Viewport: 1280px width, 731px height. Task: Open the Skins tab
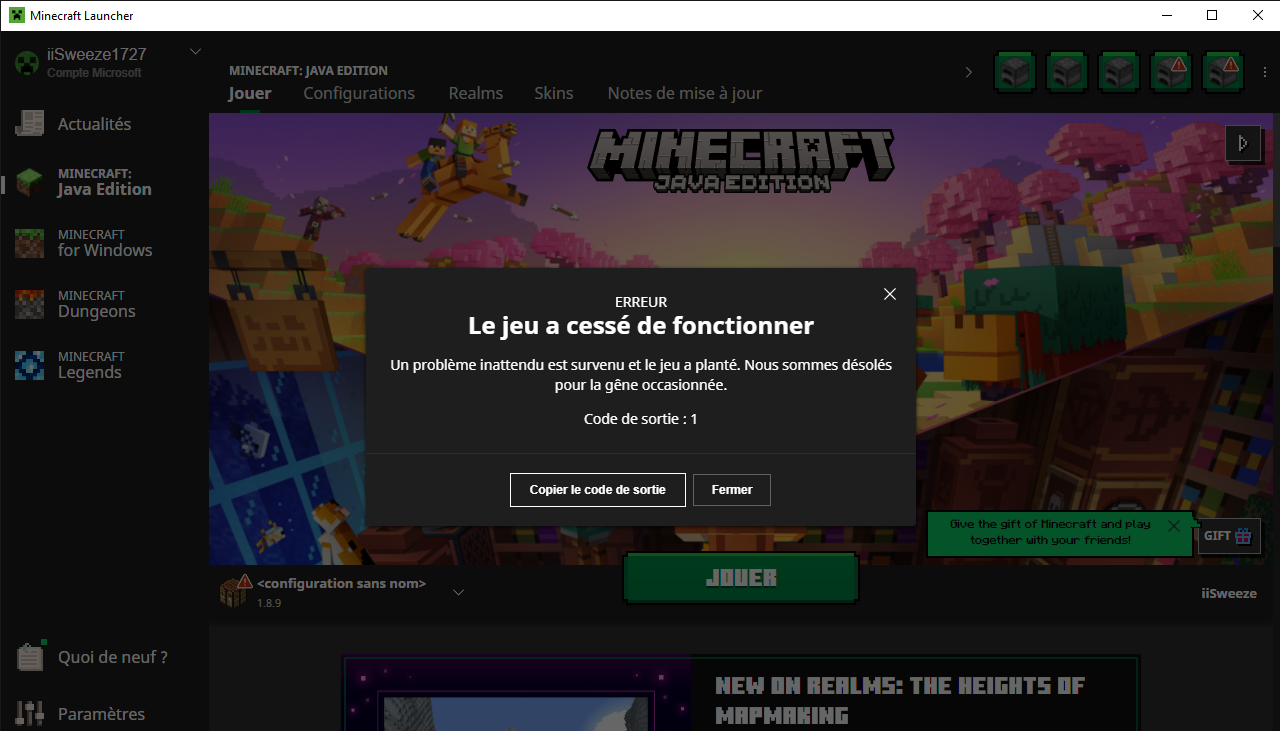[554, 93]
